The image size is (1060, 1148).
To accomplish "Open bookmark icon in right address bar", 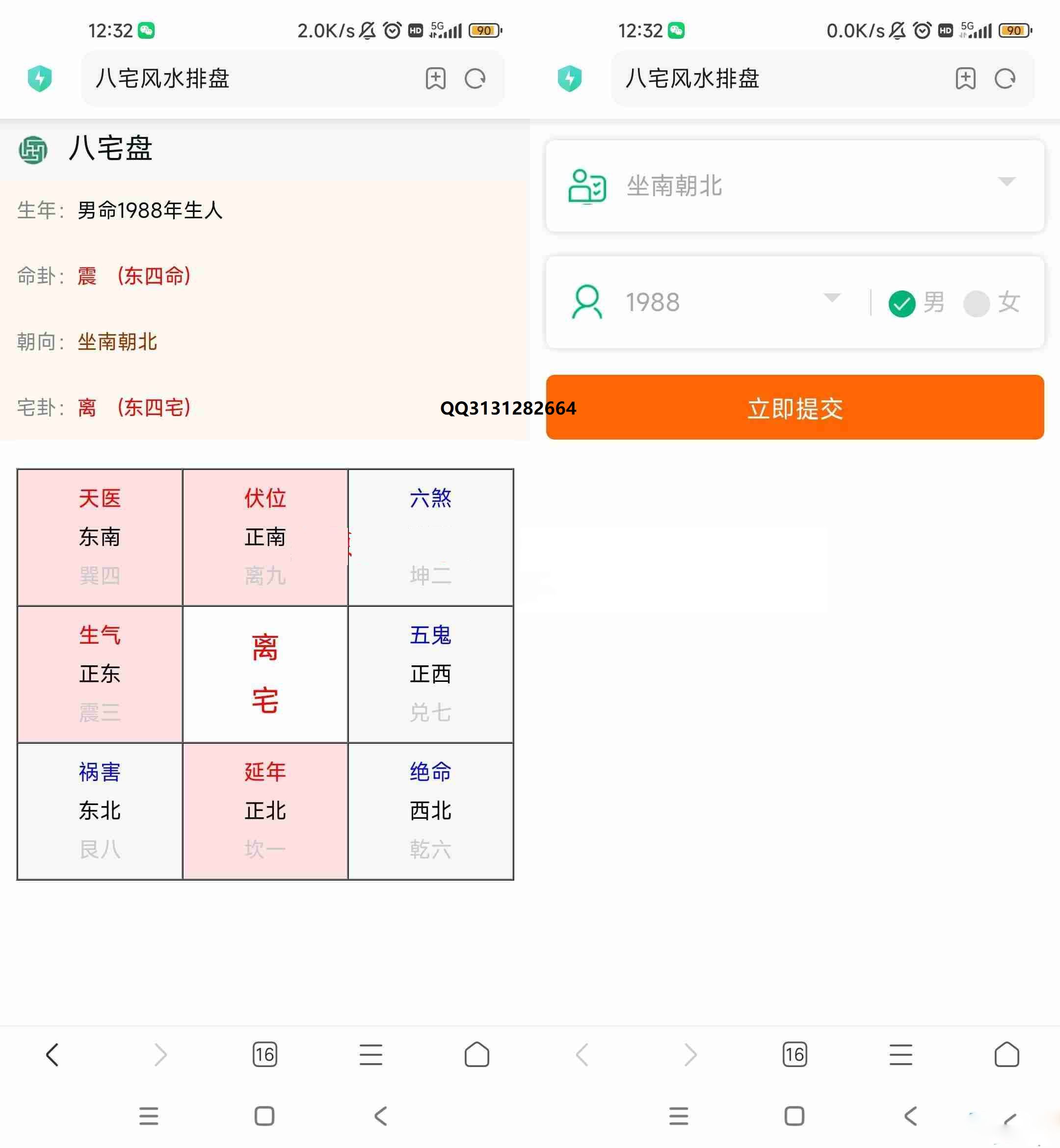I will tap(965, 78).
